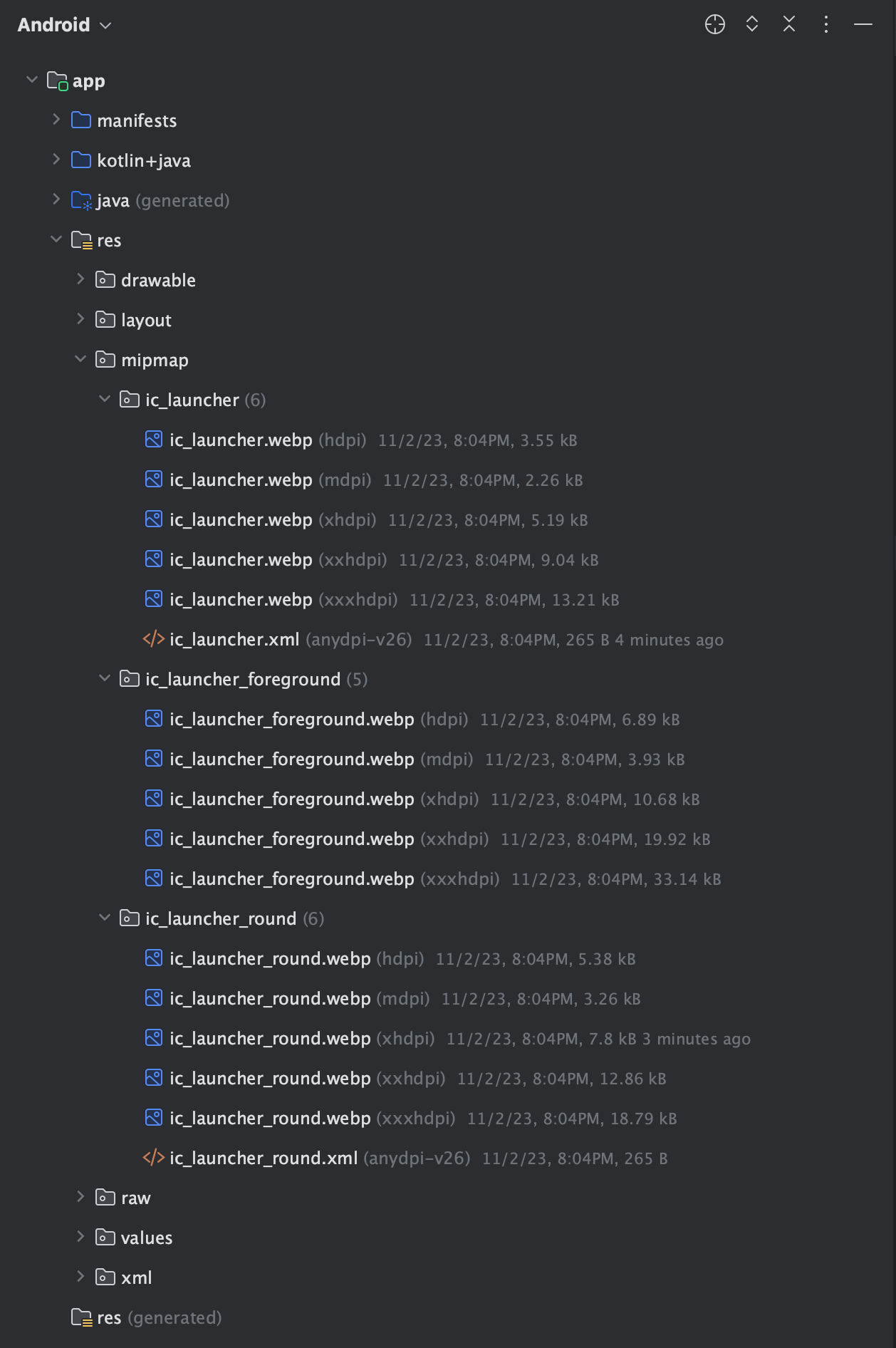Open the Android project view dropdown

click(65, 25)
